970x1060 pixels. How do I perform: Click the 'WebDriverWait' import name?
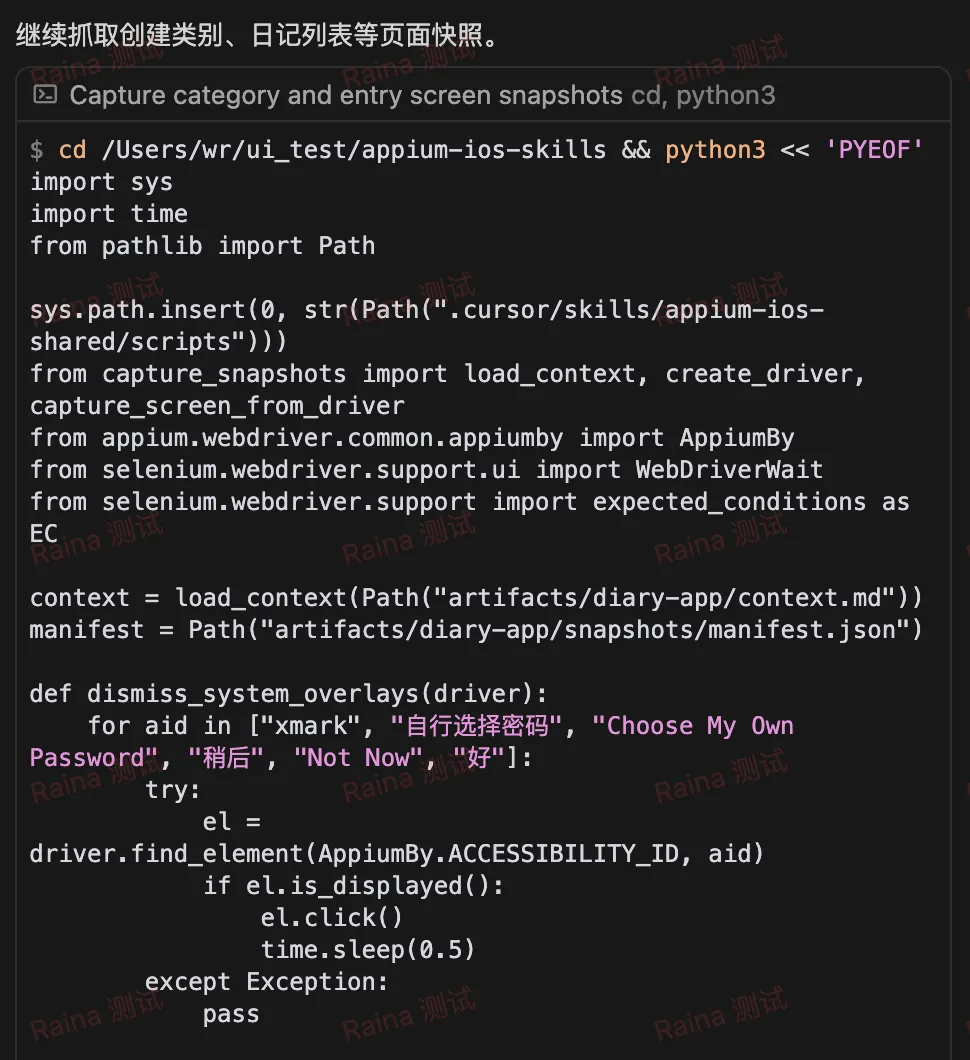[x=729, y=469]
